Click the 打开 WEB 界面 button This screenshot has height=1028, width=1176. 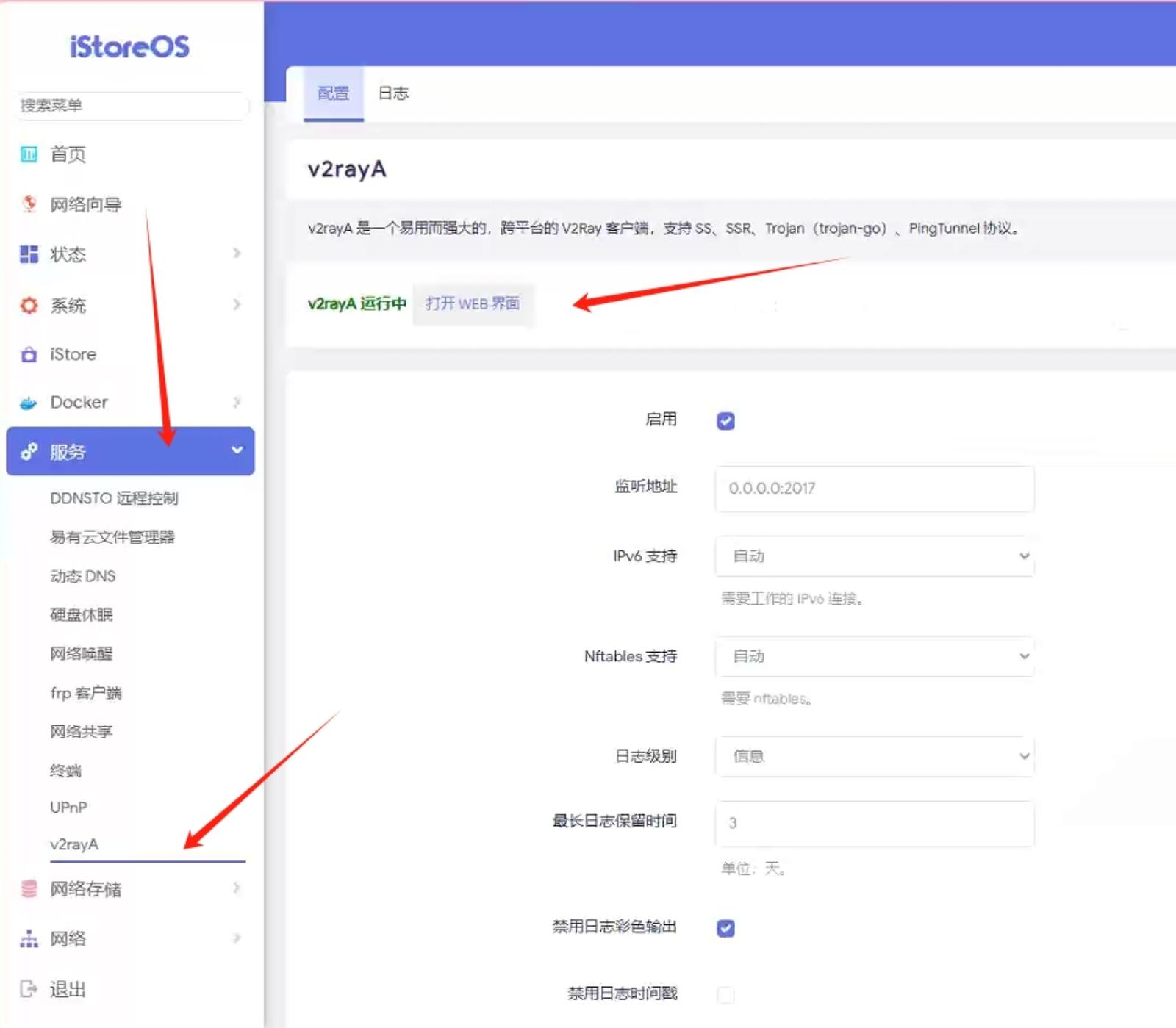point(473,303)
